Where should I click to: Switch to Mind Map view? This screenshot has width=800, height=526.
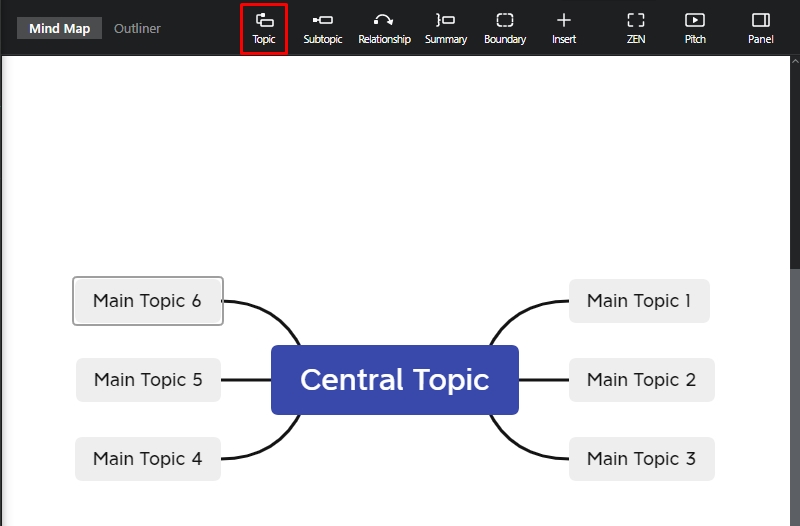60,28
